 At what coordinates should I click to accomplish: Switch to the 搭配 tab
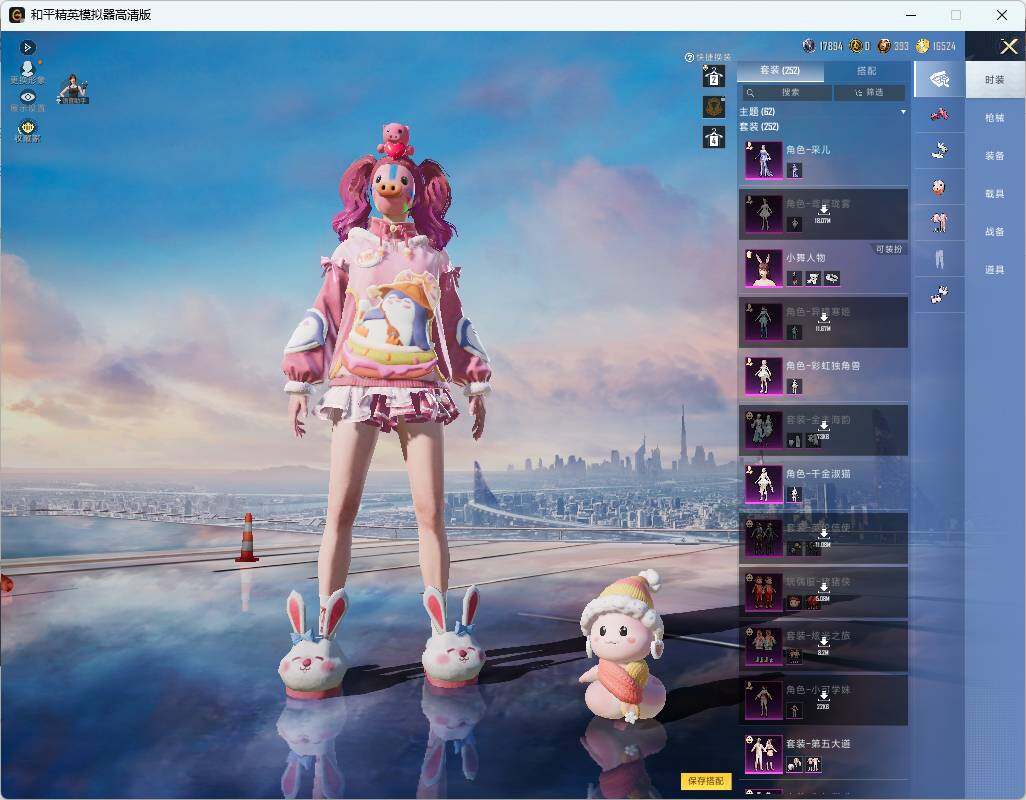coord(866,71)
